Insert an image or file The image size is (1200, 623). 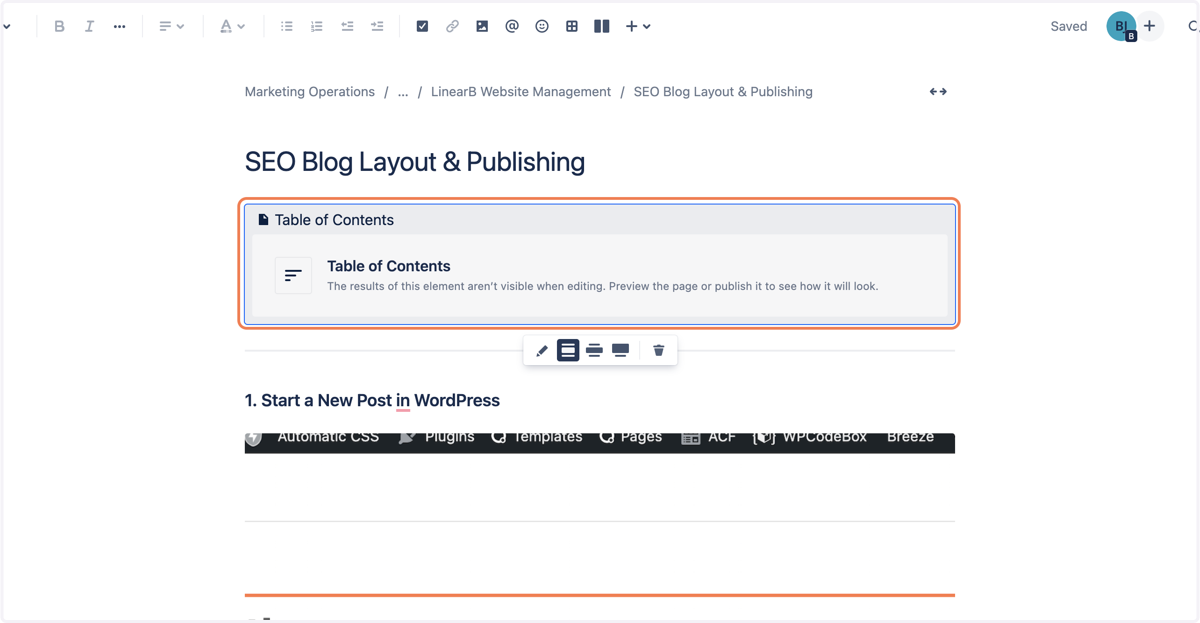click(x=482, y=26)
